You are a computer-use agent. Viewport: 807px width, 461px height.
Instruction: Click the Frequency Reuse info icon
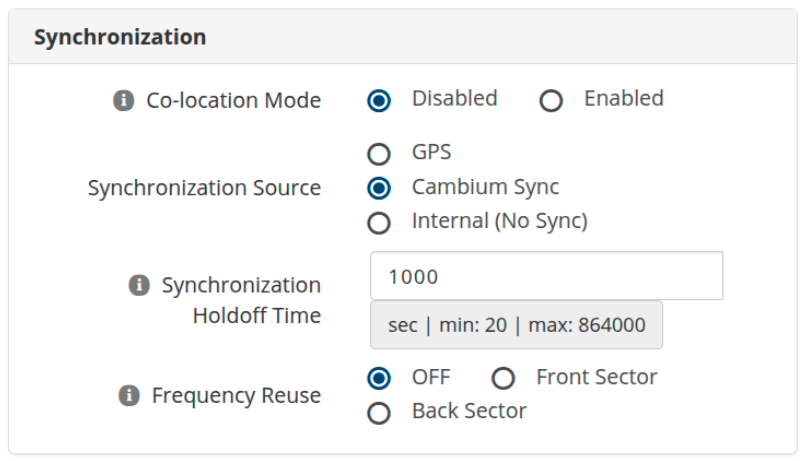[x=129, y=396]
